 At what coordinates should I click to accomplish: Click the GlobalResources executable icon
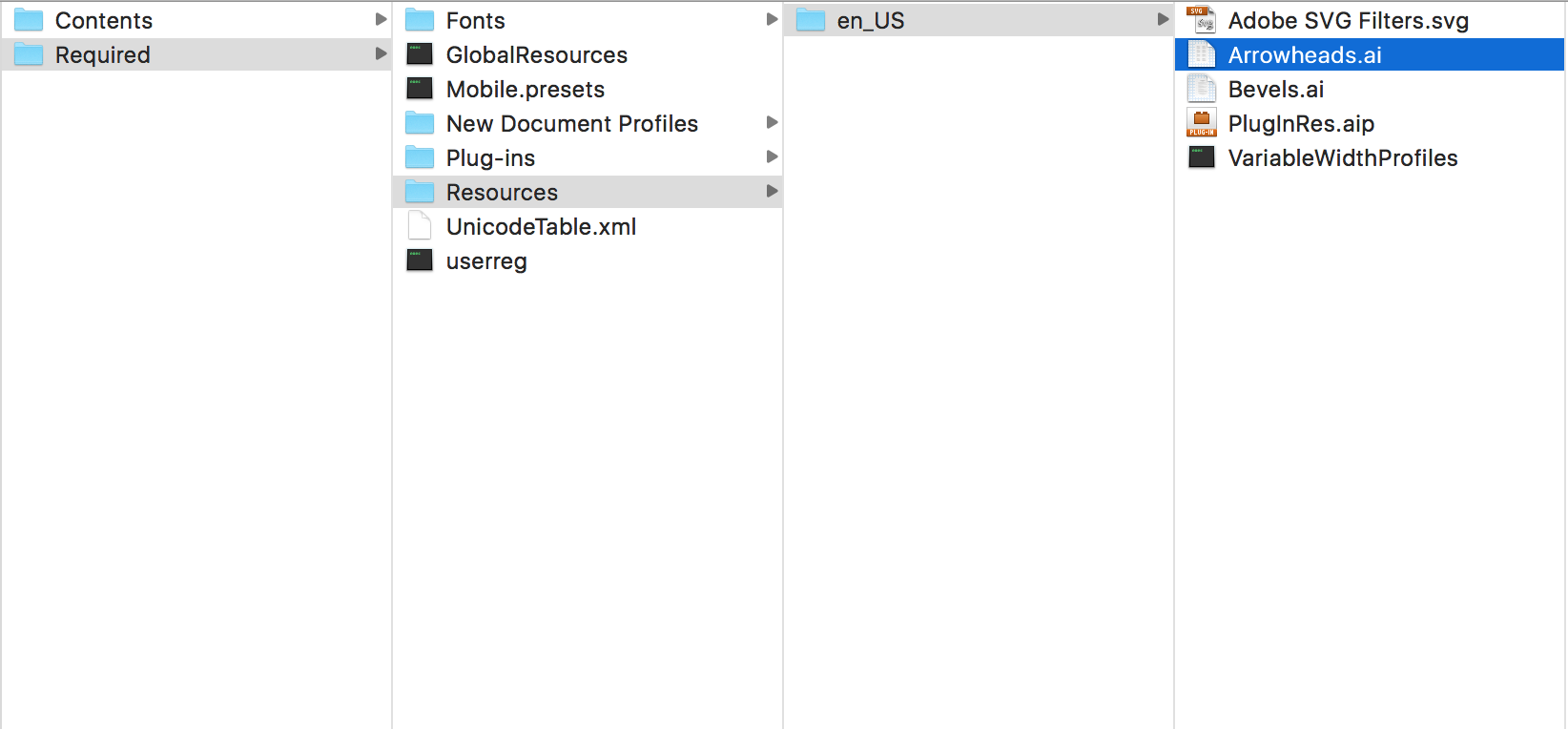pos(420,54)
